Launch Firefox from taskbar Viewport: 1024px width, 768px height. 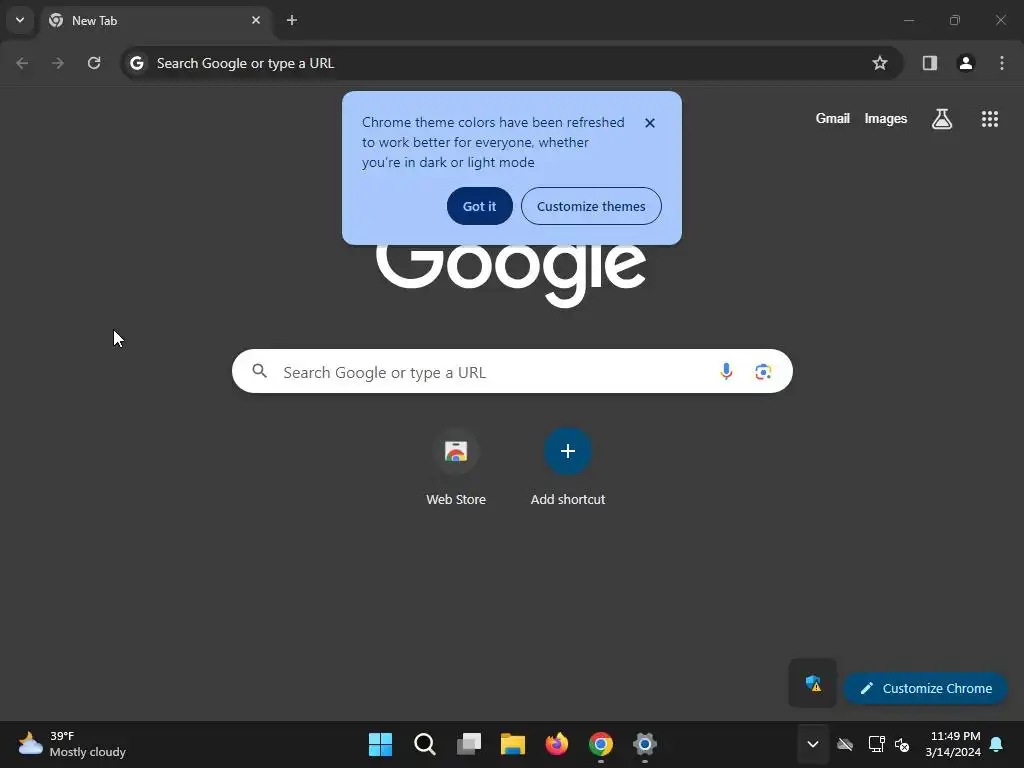557,744
